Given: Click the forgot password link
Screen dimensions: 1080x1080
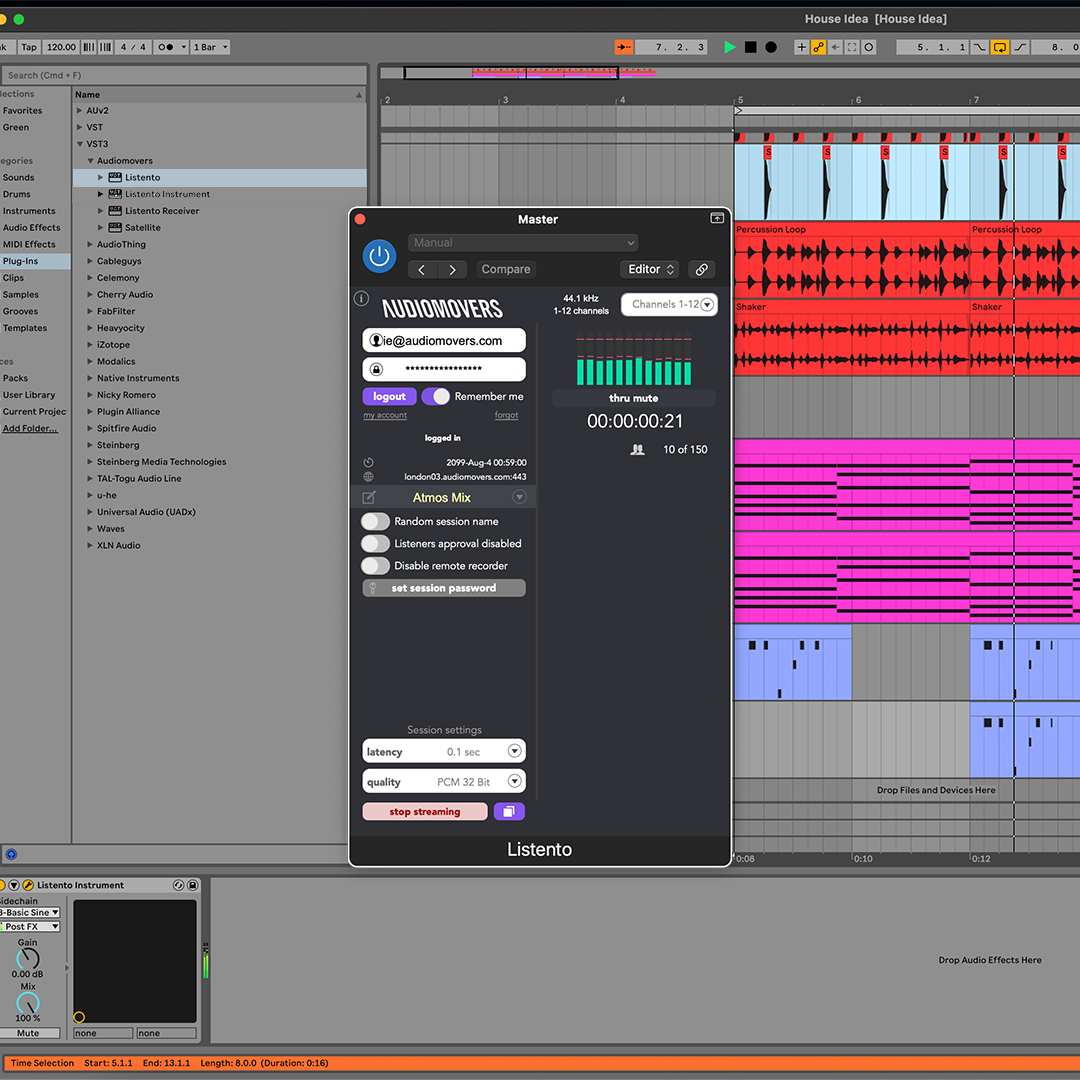Looking at the screenshot, I should tap(506, 415).
